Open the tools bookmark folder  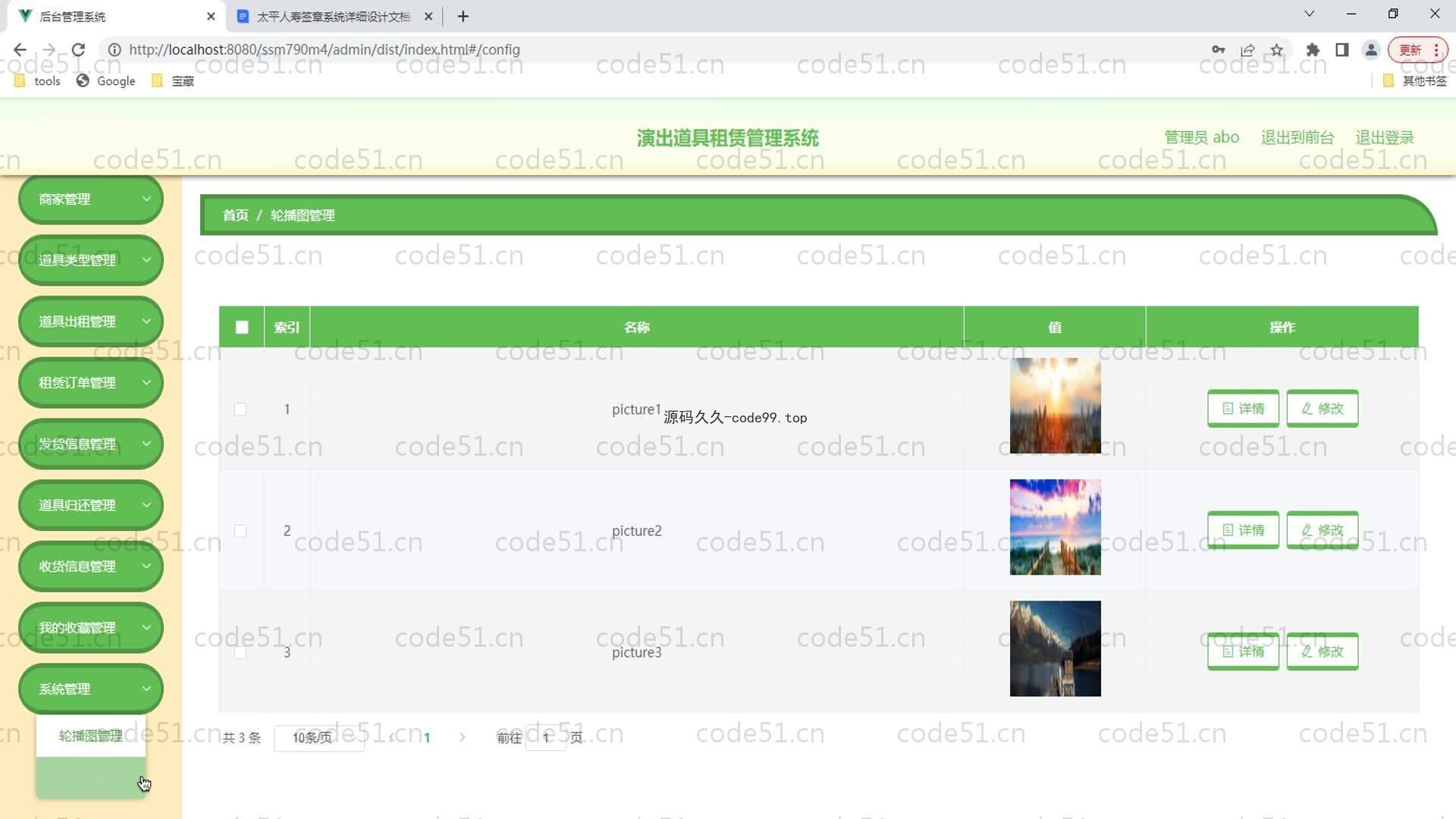coord(37,80)
